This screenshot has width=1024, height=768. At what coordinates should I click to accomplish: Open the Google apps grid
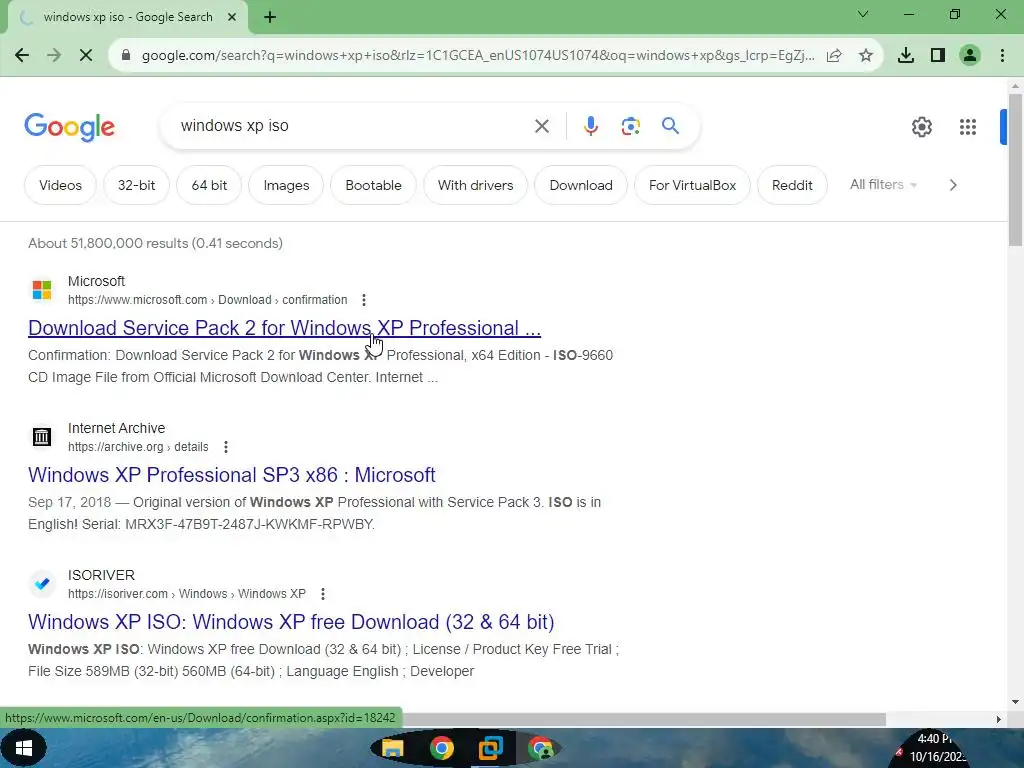[968, 127]
